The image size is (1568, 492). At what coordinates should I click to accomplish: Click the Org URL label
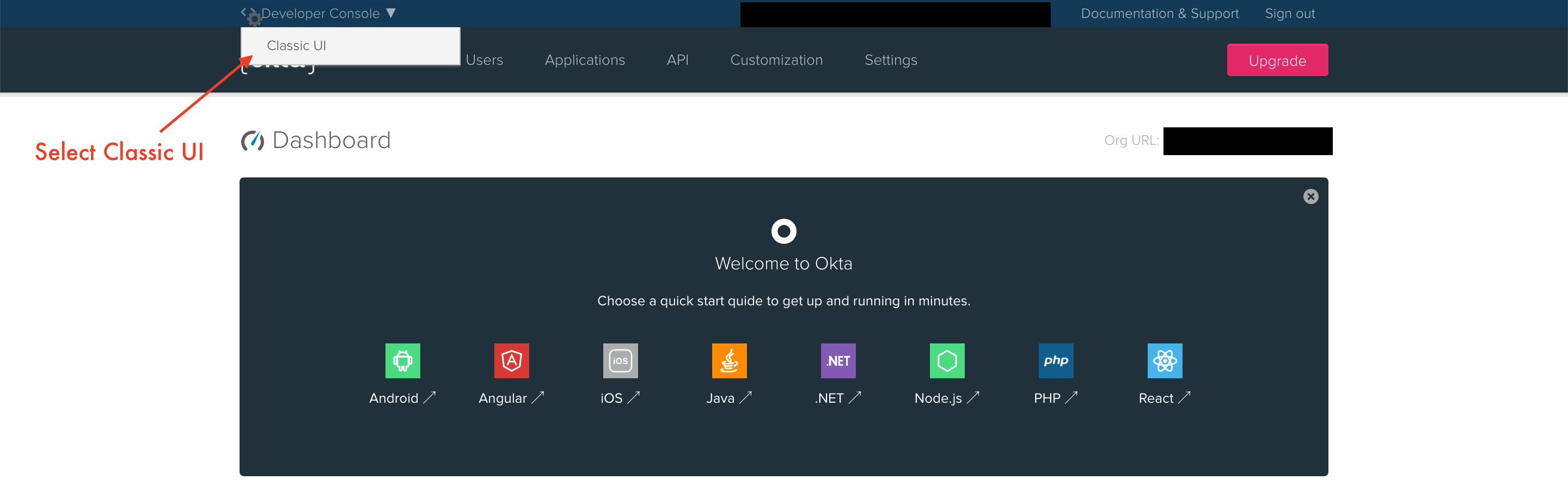coord(1131,140)
